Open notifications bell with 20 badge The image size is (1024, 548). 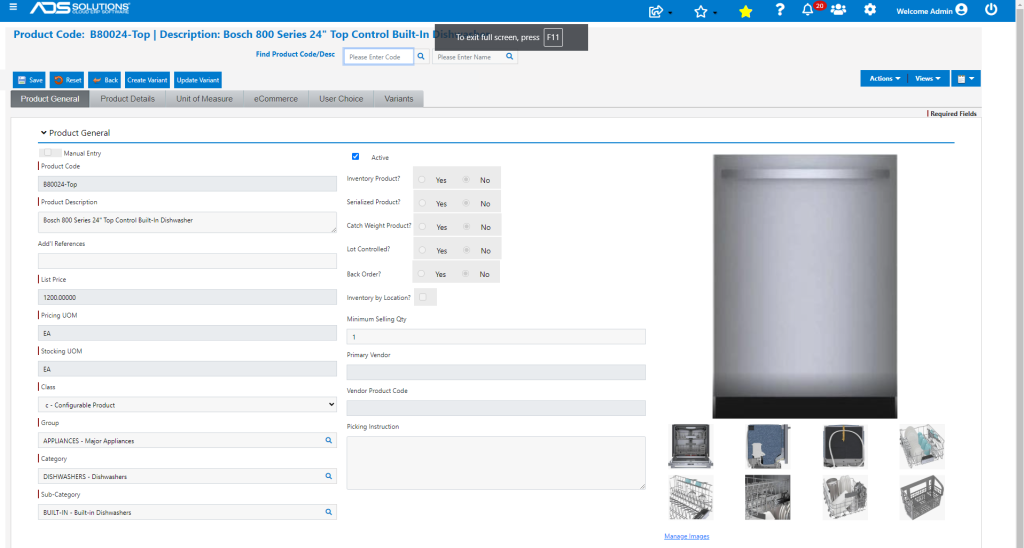coord(808,10)
